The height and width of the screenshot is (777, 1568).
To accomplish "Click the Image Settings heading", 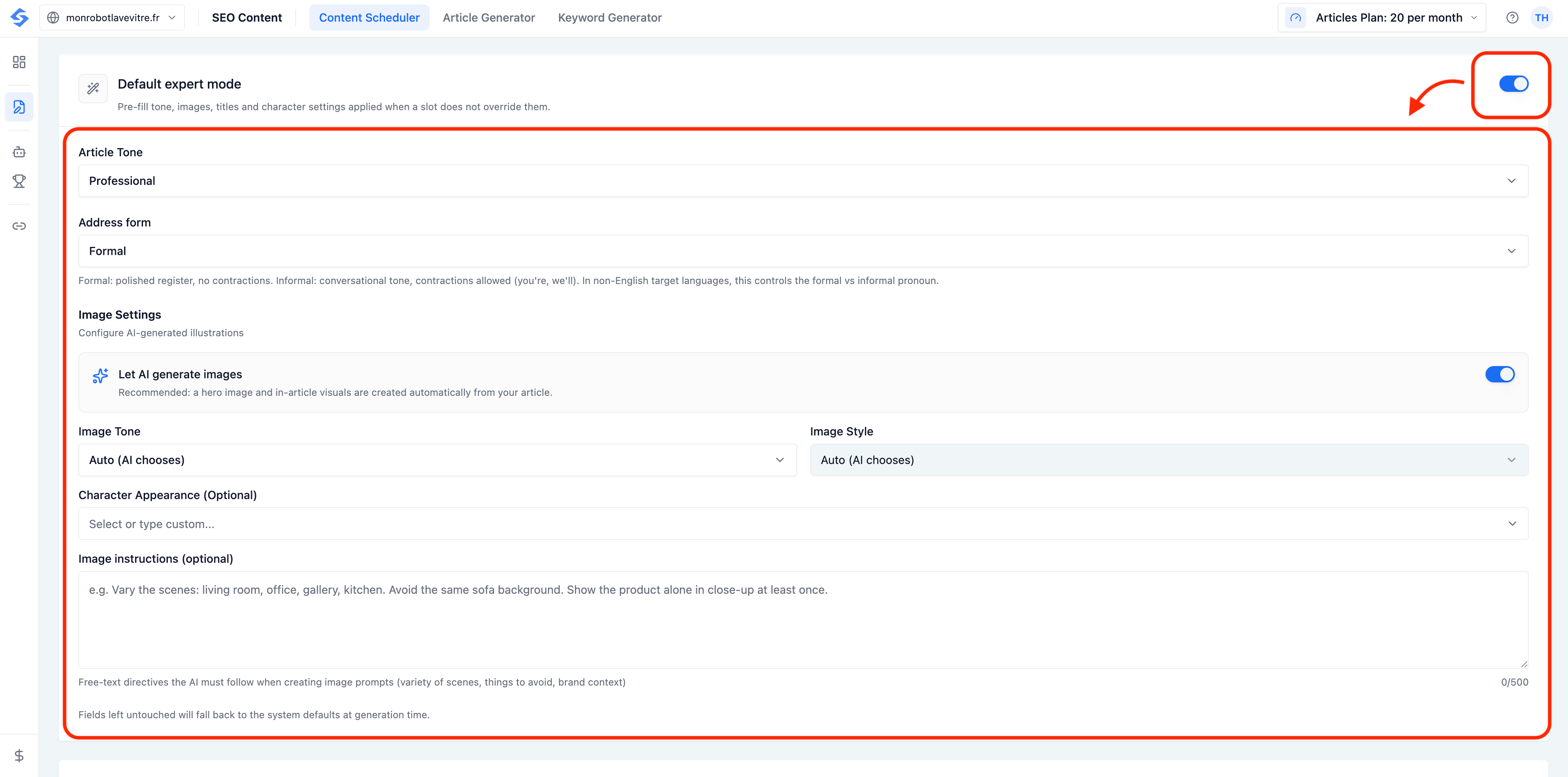I will (120, 315).
